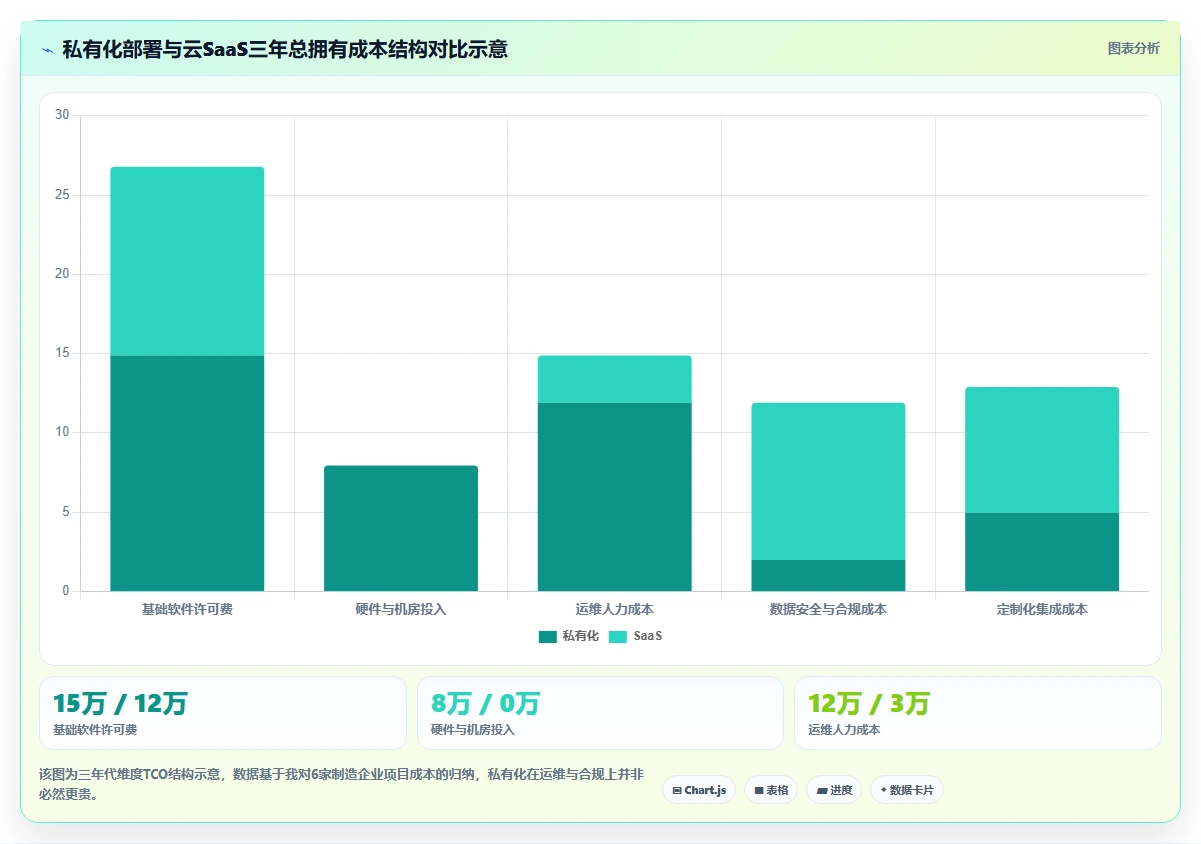Image resolution: width=1201 pixels, height=844 pixels.
Task: Click the SaaS segment of 数据安全与合规成本 bar
Action: 829,481
